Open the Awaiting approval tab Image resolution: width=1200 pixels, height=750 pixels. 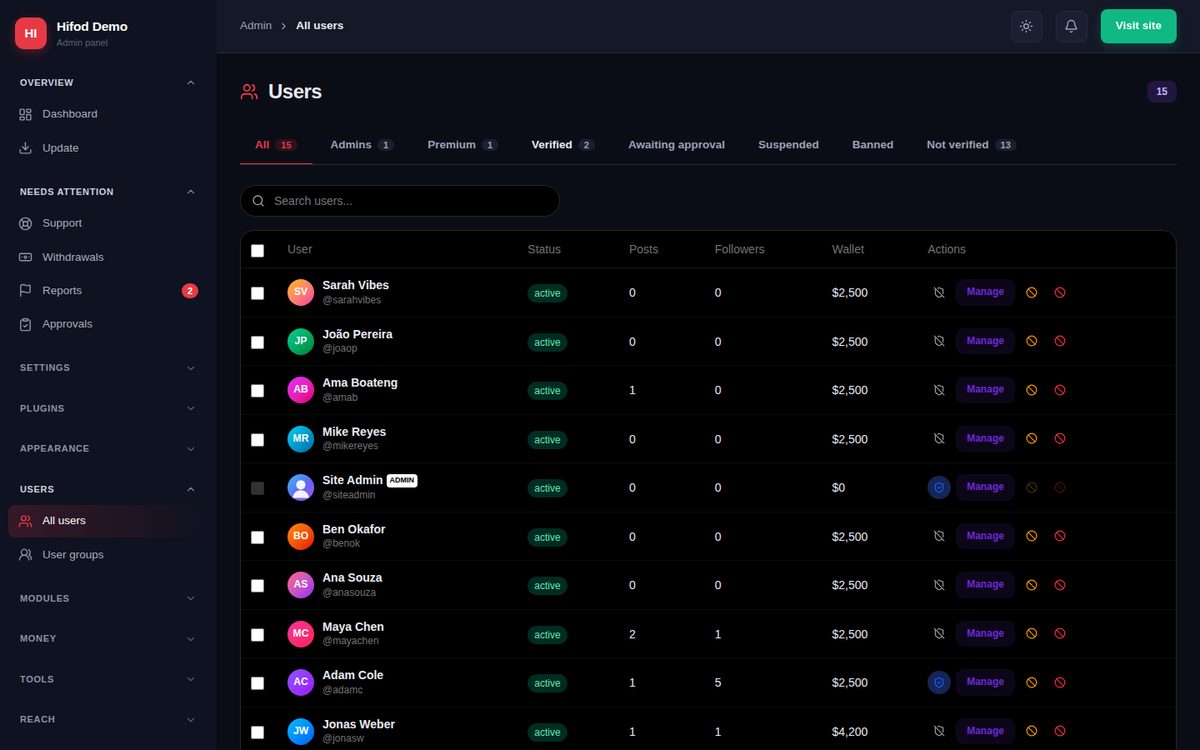pos(676,145)
